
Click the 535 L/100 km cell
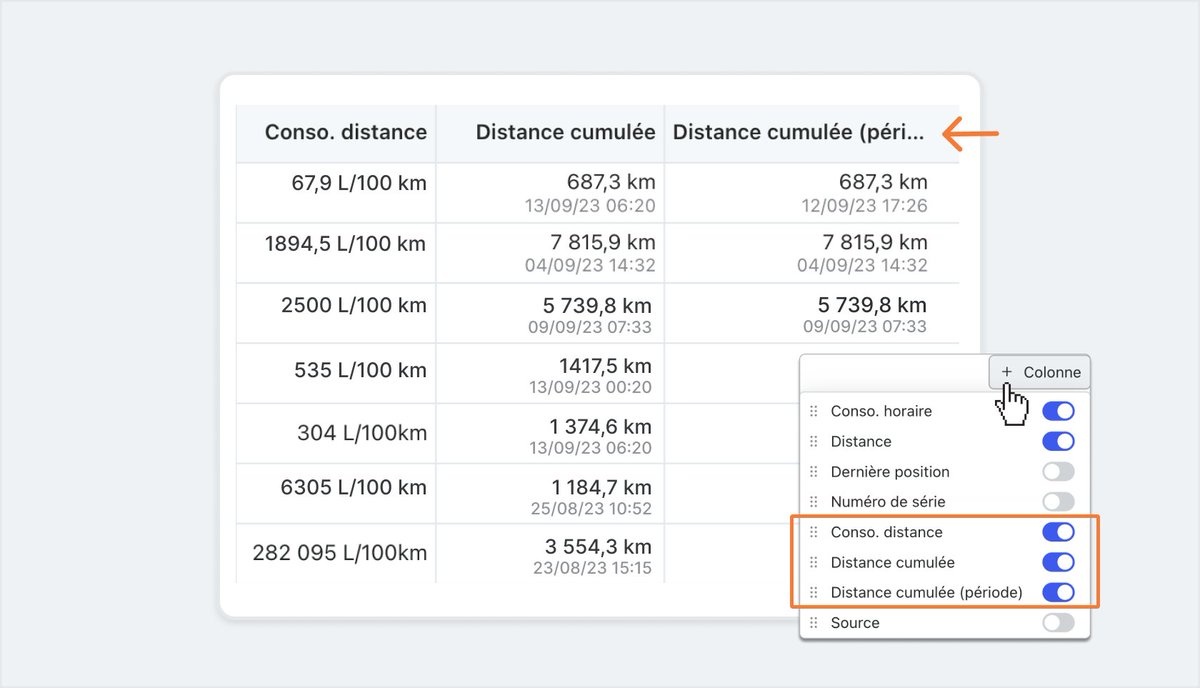(336, 373)
